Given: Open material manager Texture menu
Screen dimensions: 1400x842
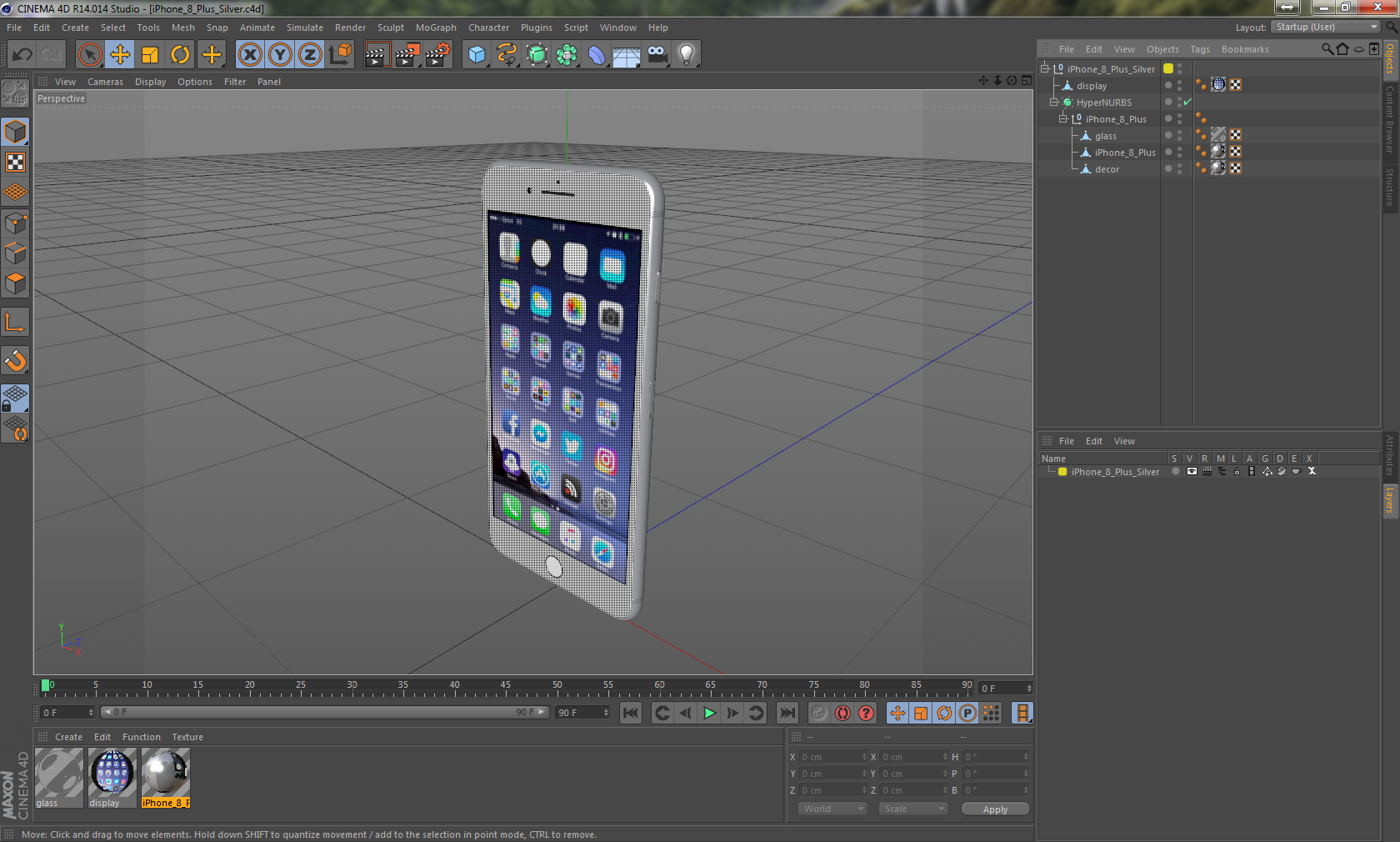Looking at the screenshot, I should [187, 737].
